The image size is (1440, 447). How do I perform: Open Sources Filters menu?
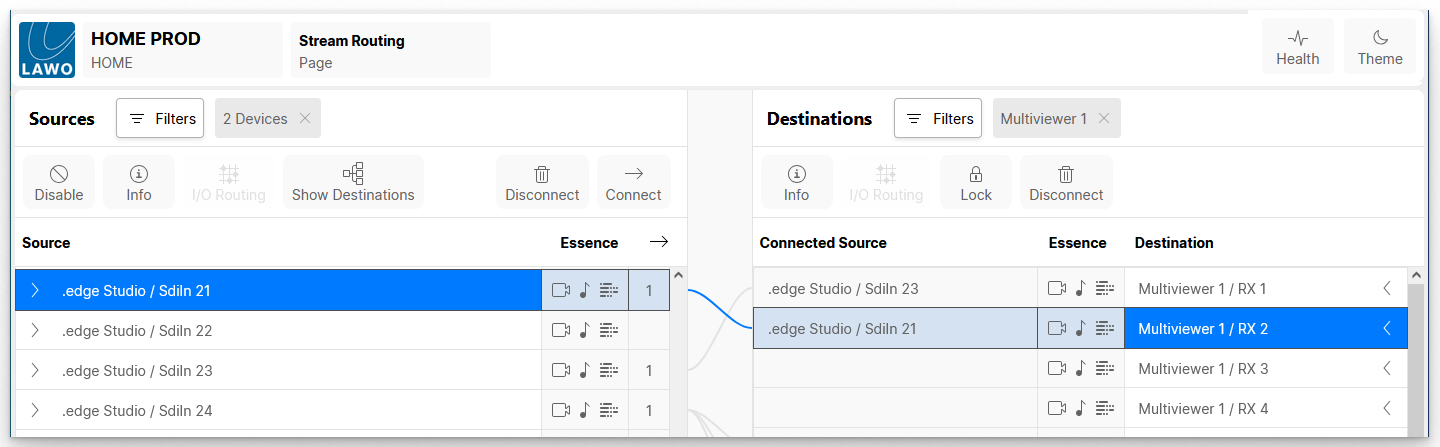coord(160,118)
